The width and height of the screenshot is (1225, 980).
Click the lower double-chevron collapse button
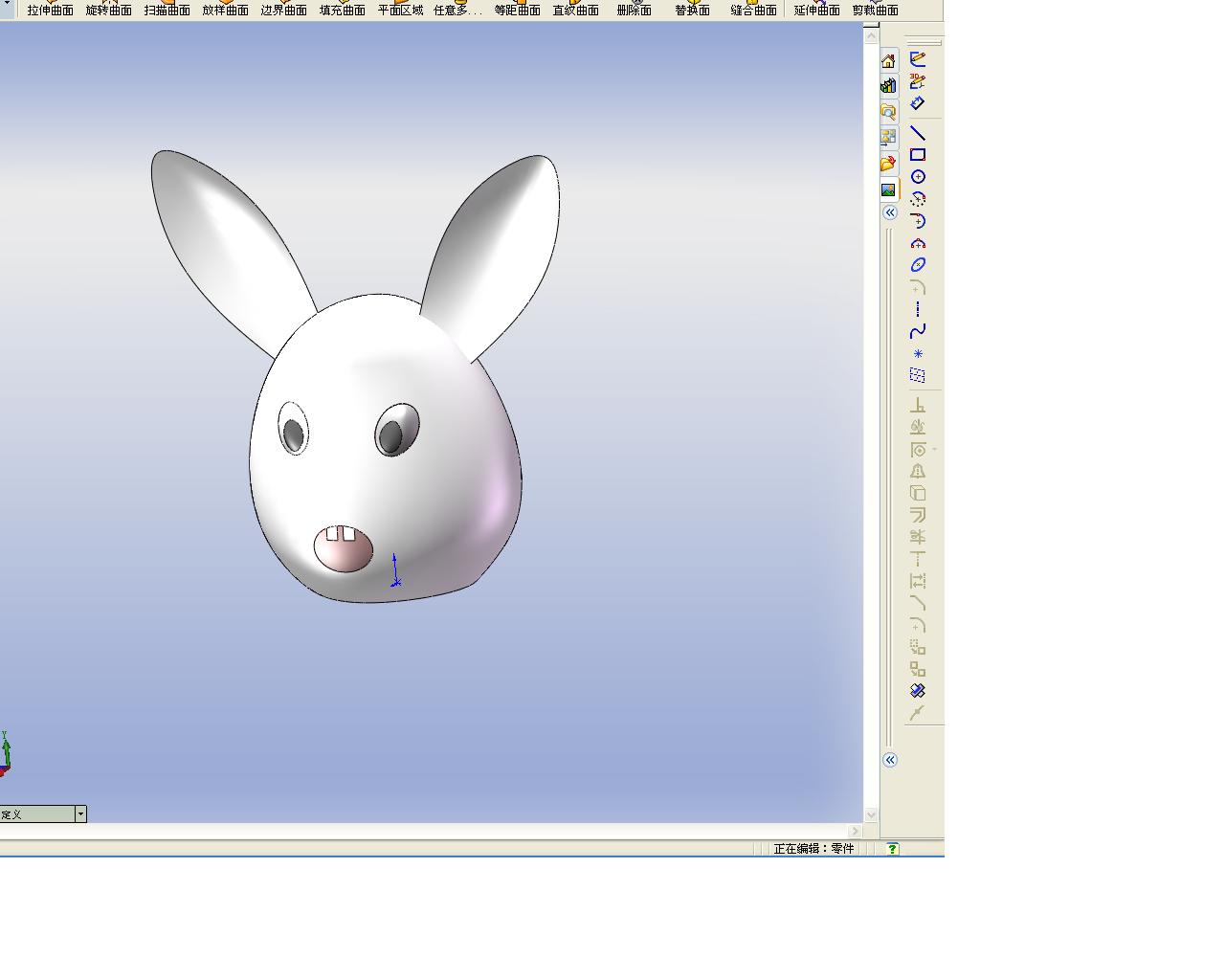click(x=890, y=760)
